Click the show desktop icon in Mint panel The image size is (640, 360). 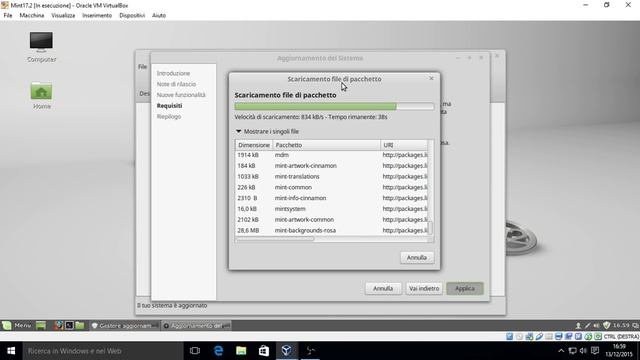point(41,325)
